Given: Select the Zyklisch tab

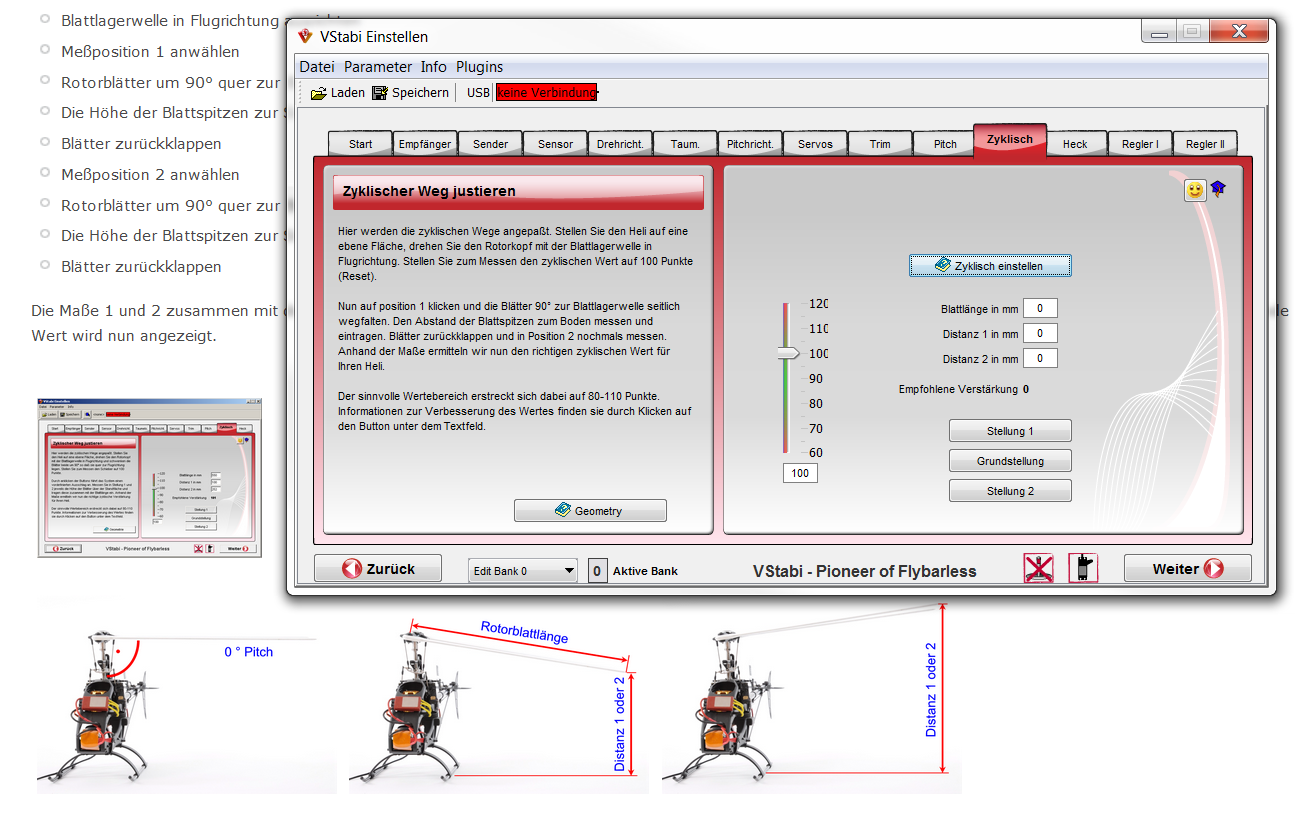Looking at the screenshot, I should point(1010,139).
